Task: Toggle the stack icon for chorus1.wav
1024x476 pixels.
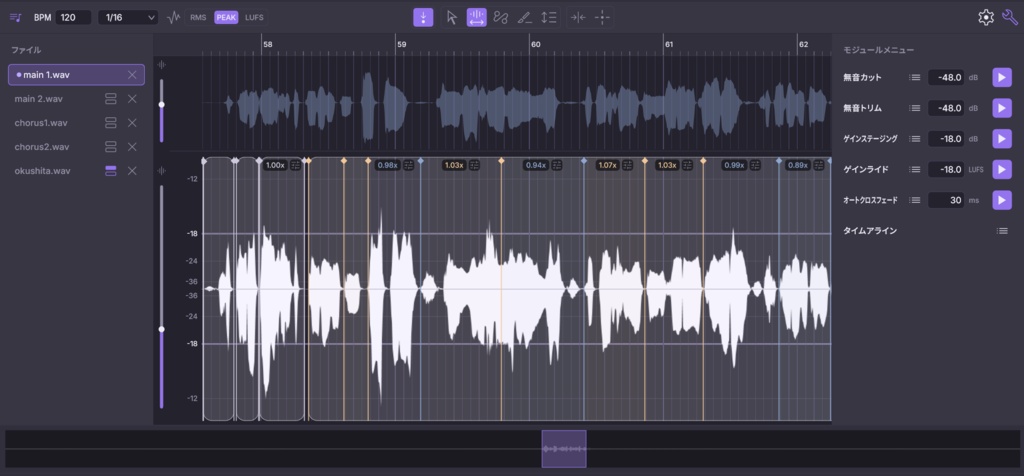Action: coord(111,123)
